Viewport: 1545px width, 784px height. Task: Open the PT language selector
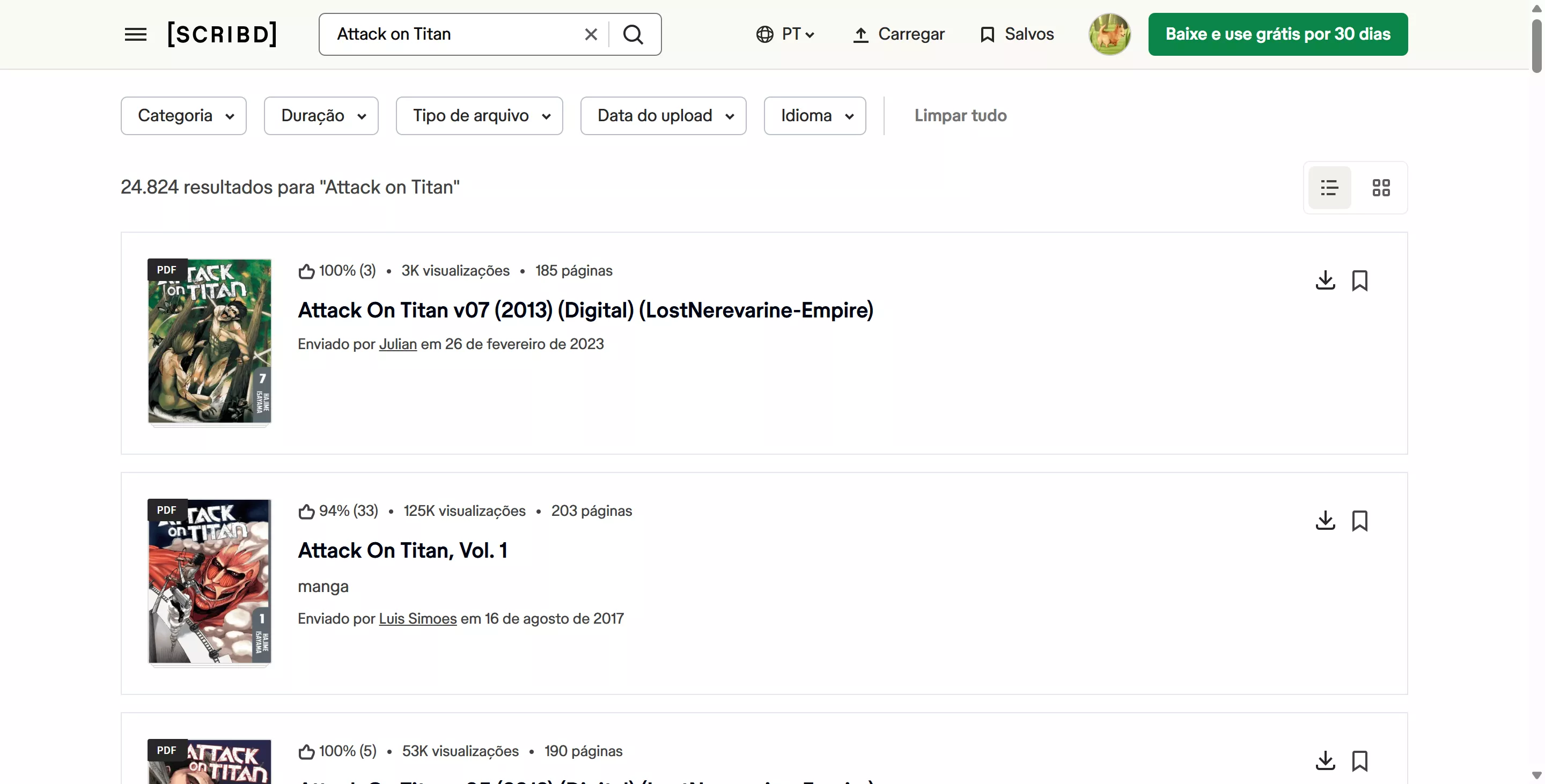[x=785, y=34]
